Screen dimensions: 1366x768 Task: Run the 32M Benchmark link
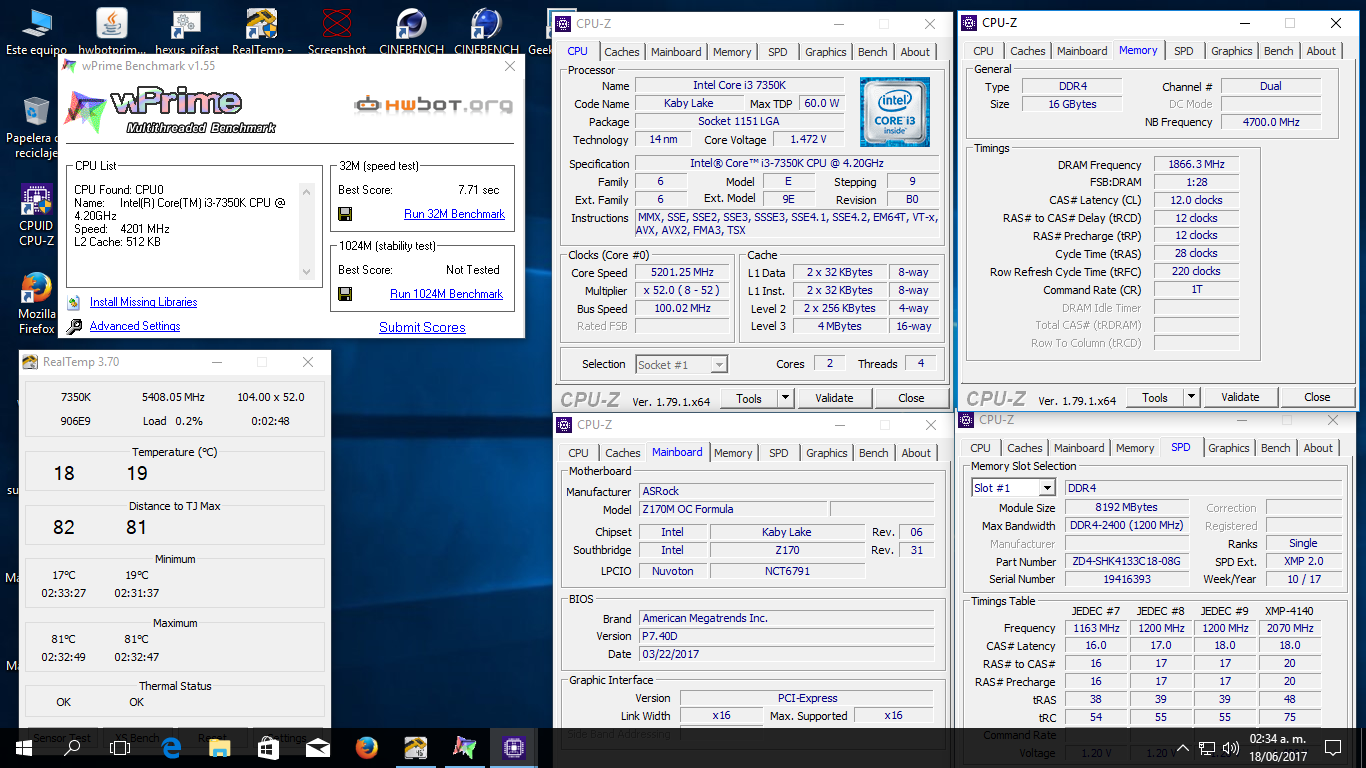(x=454, y=214)
